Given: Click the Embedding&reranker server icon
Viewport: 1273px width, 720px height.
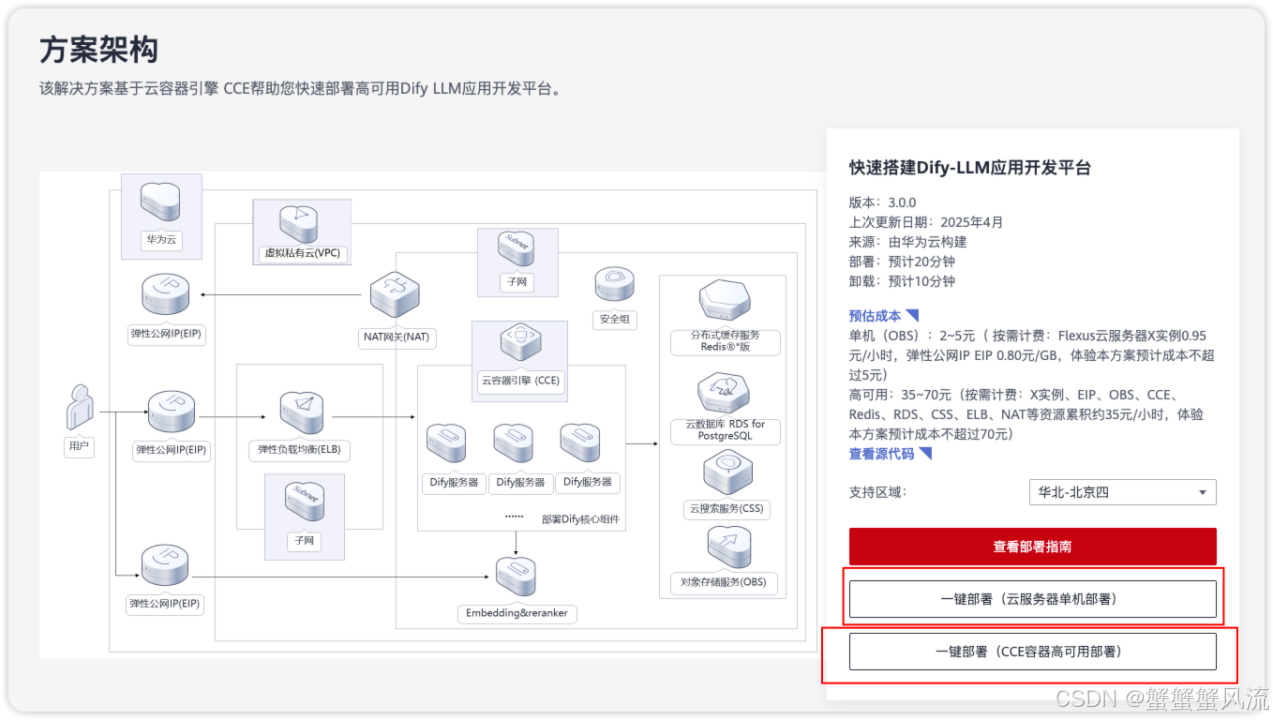Looking at the screenshot, I should (x=516, y=577).
